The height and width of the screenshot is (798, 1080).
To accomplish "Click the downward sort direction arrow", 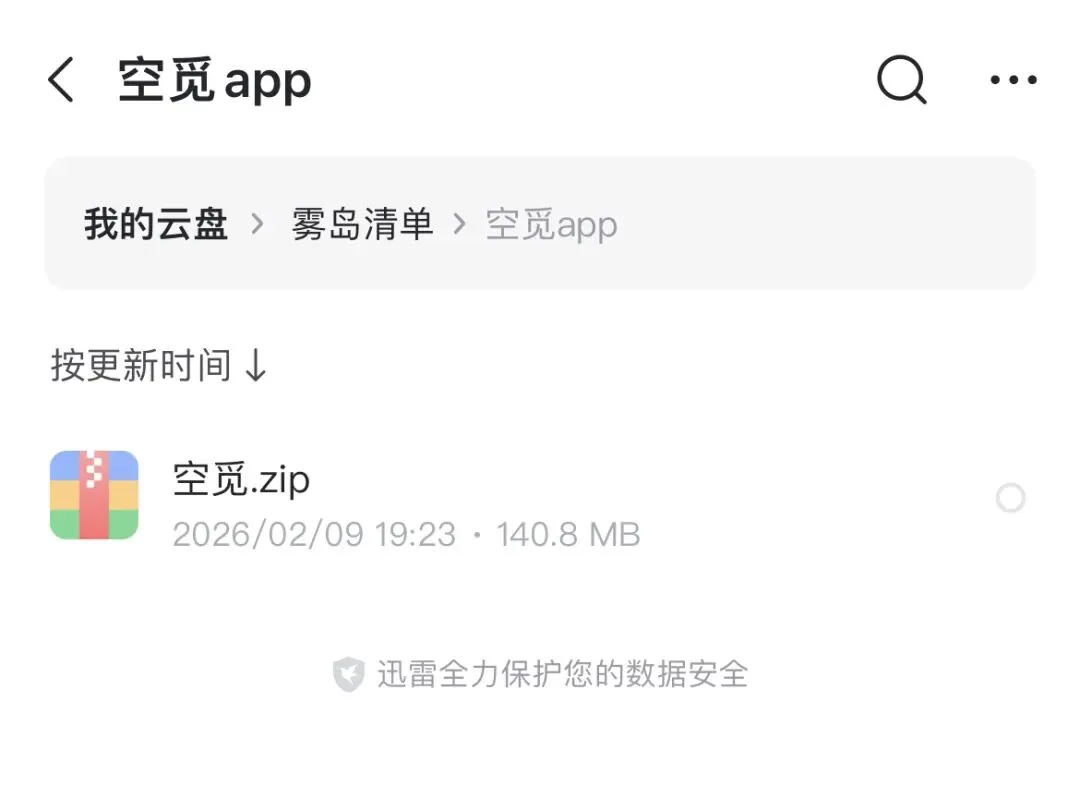I will [256, 365].
